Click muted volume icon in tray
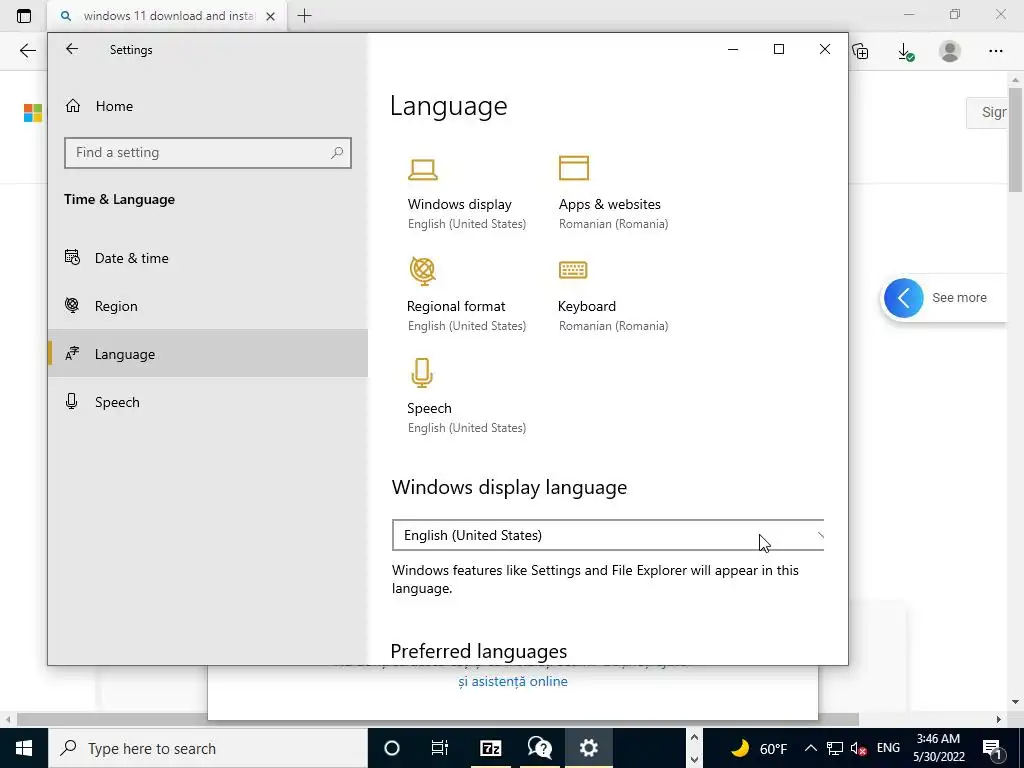 coord(858,748)
